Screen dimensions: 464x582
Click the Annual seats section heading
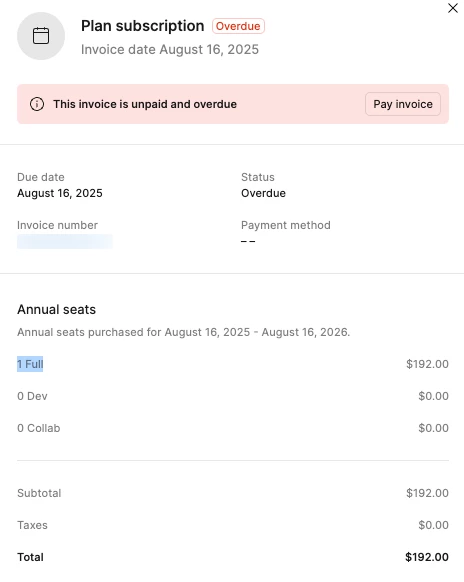(56, 309)
